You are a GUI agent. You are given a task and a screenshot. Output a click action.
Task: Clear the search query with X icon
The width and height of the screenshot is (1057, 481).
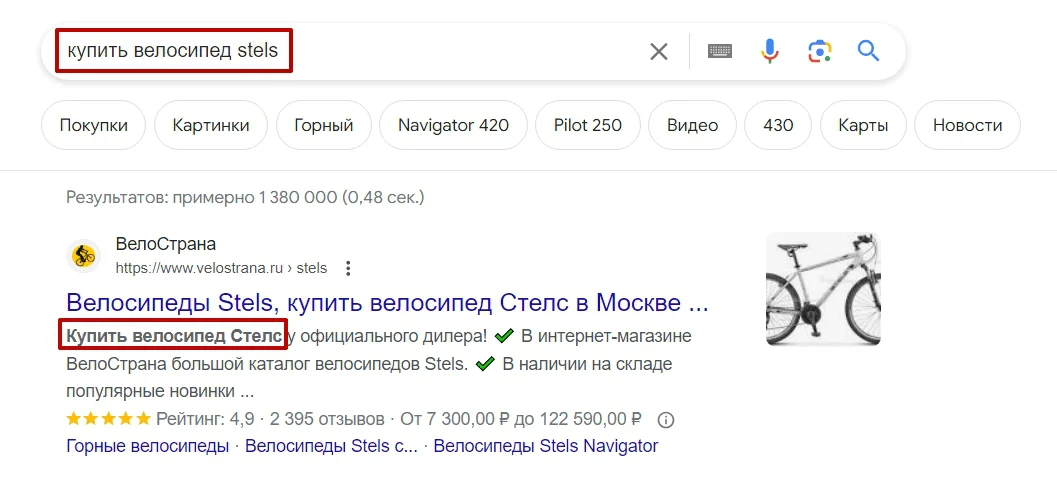tap(659, 51)
